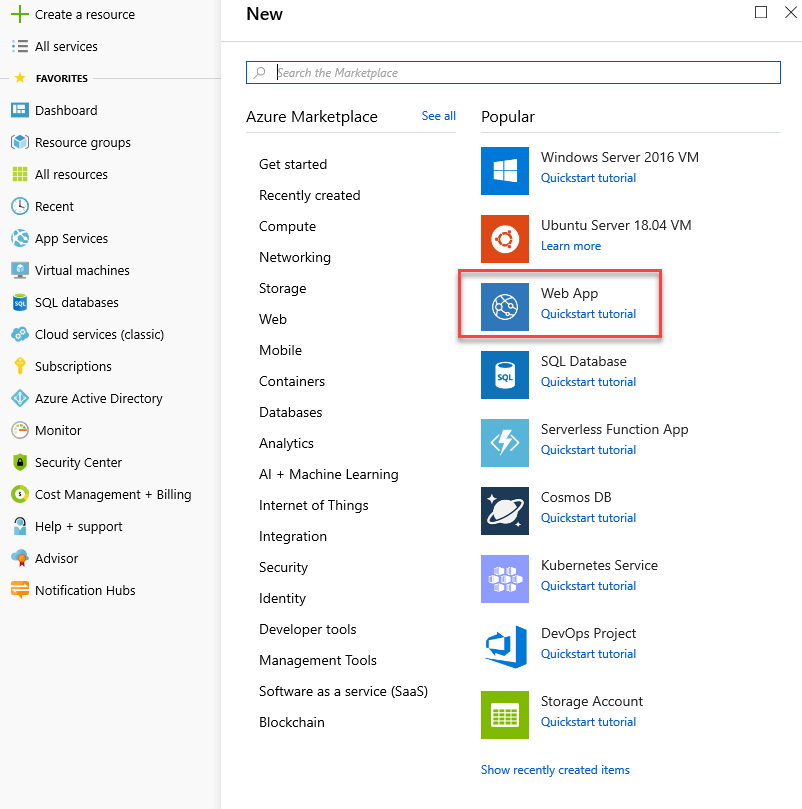Select Software as a service (SaaS)
The width and height of the screenshot is (802, 809).
coord(343,691)
